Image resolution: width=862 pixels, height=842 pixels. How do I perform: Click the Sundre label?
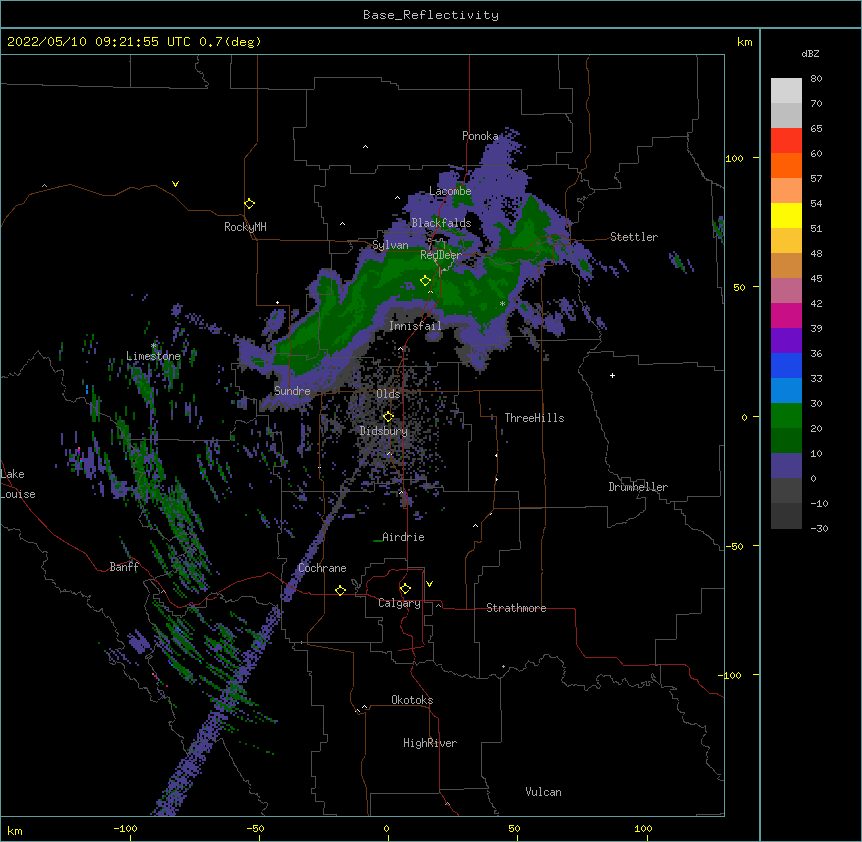point(292,391)
